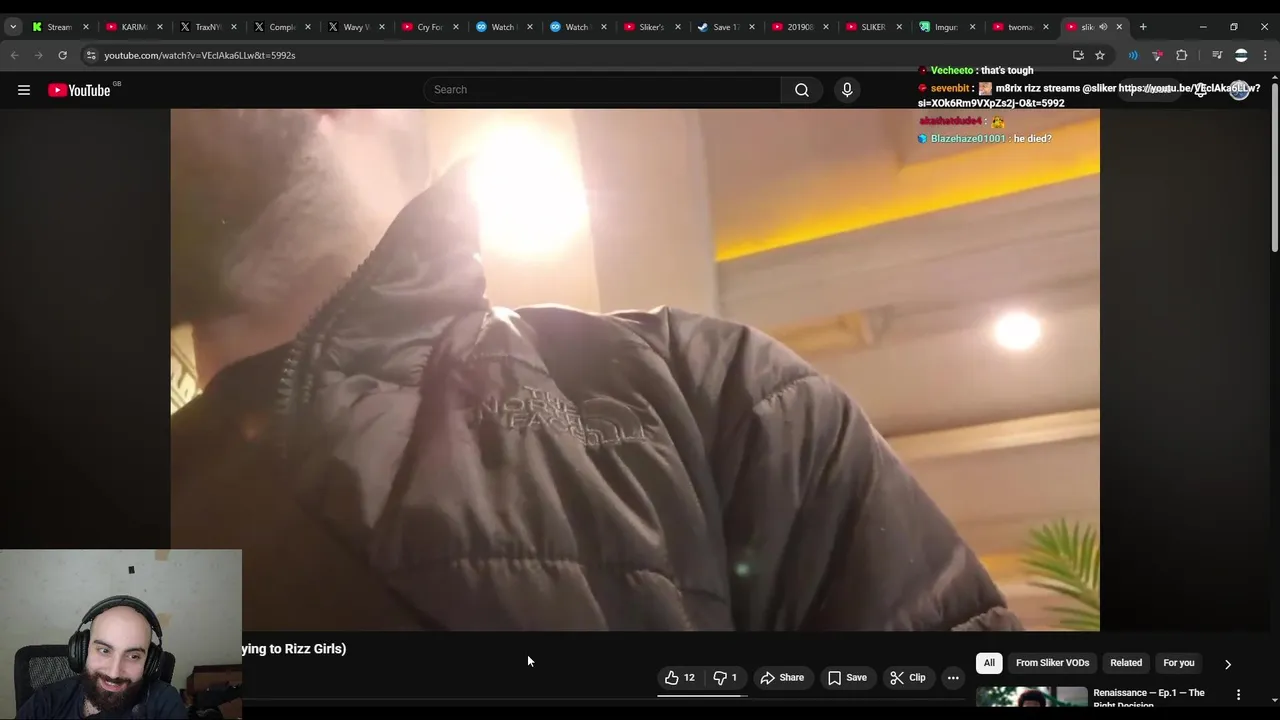Click the video player area

point(635,370)
